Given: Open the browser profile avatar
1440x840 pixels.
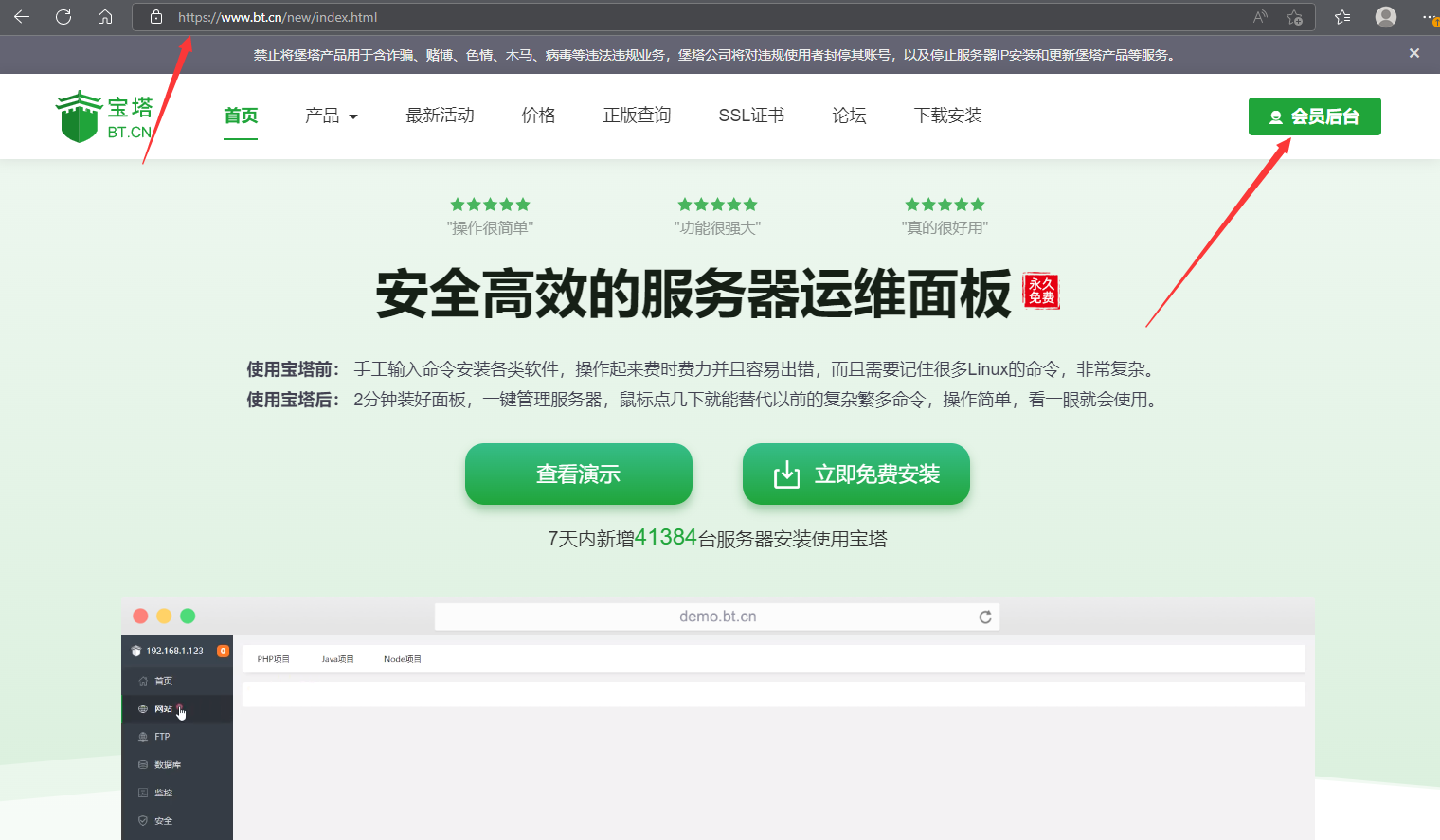Looking at the screenshot, I should point(1386,17).
